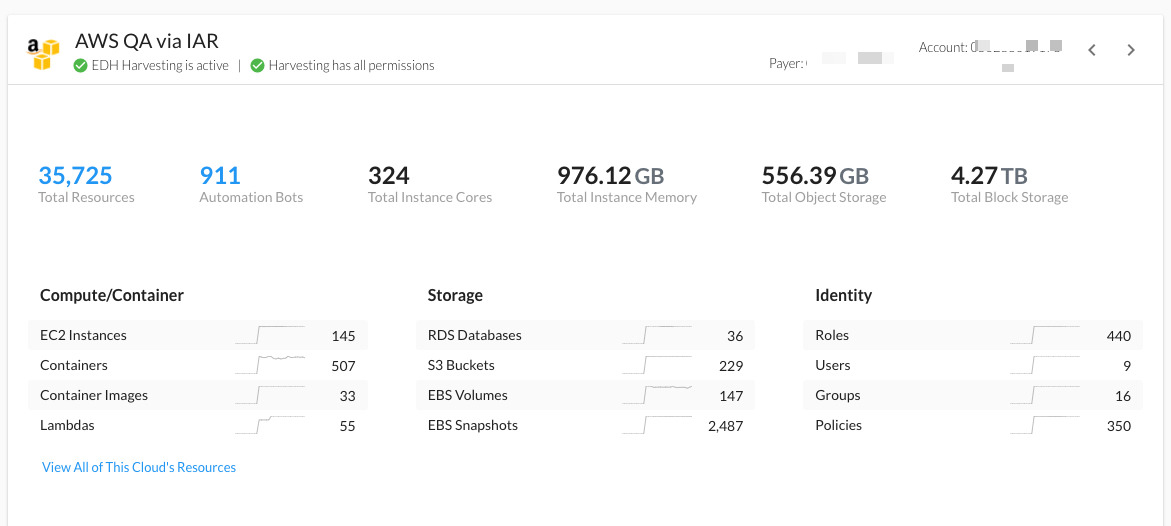The image size is (1171, 526).
Task: Click the EDH Harvesting is active text
Action: (x=160, y=66)
